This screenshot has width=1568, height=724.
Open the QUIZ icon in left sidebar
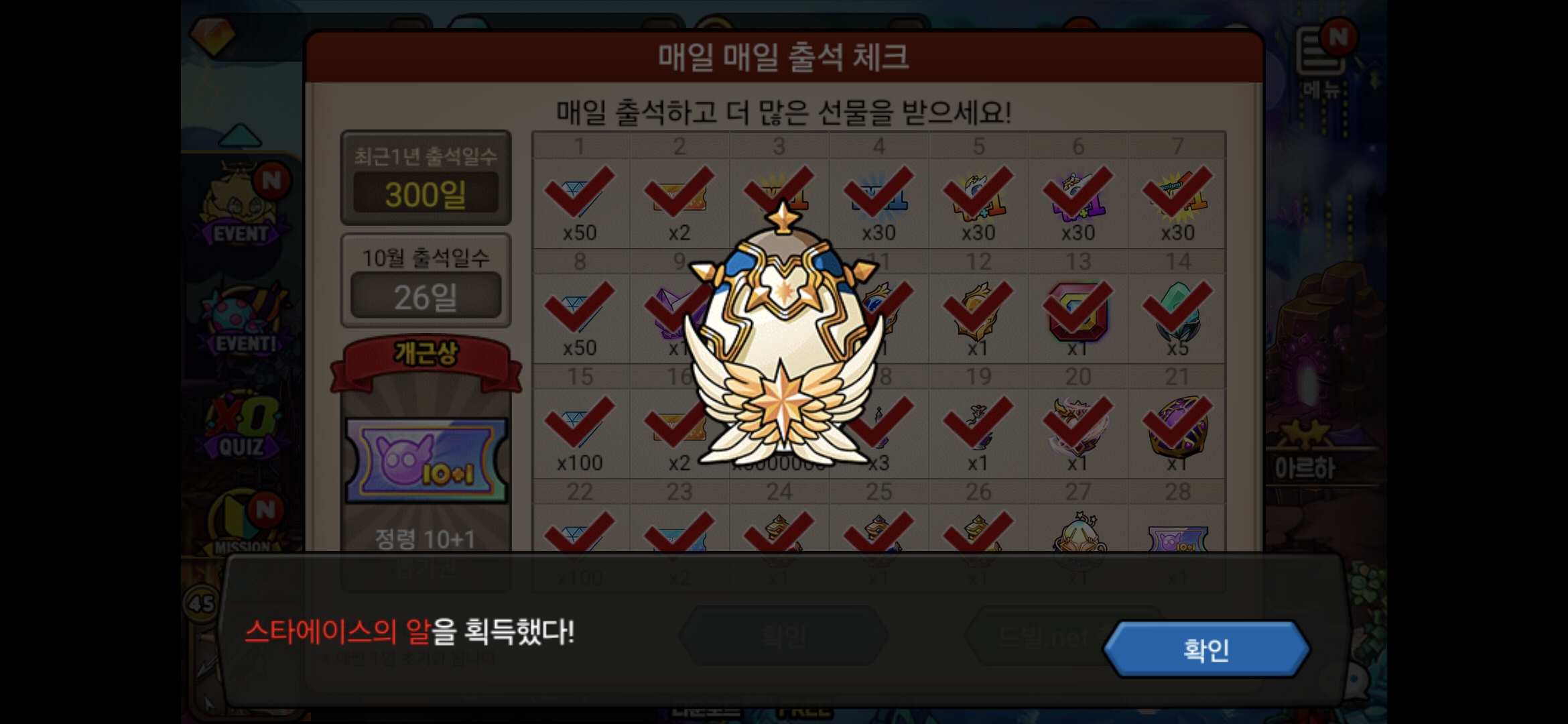click(x=243, y=425)
